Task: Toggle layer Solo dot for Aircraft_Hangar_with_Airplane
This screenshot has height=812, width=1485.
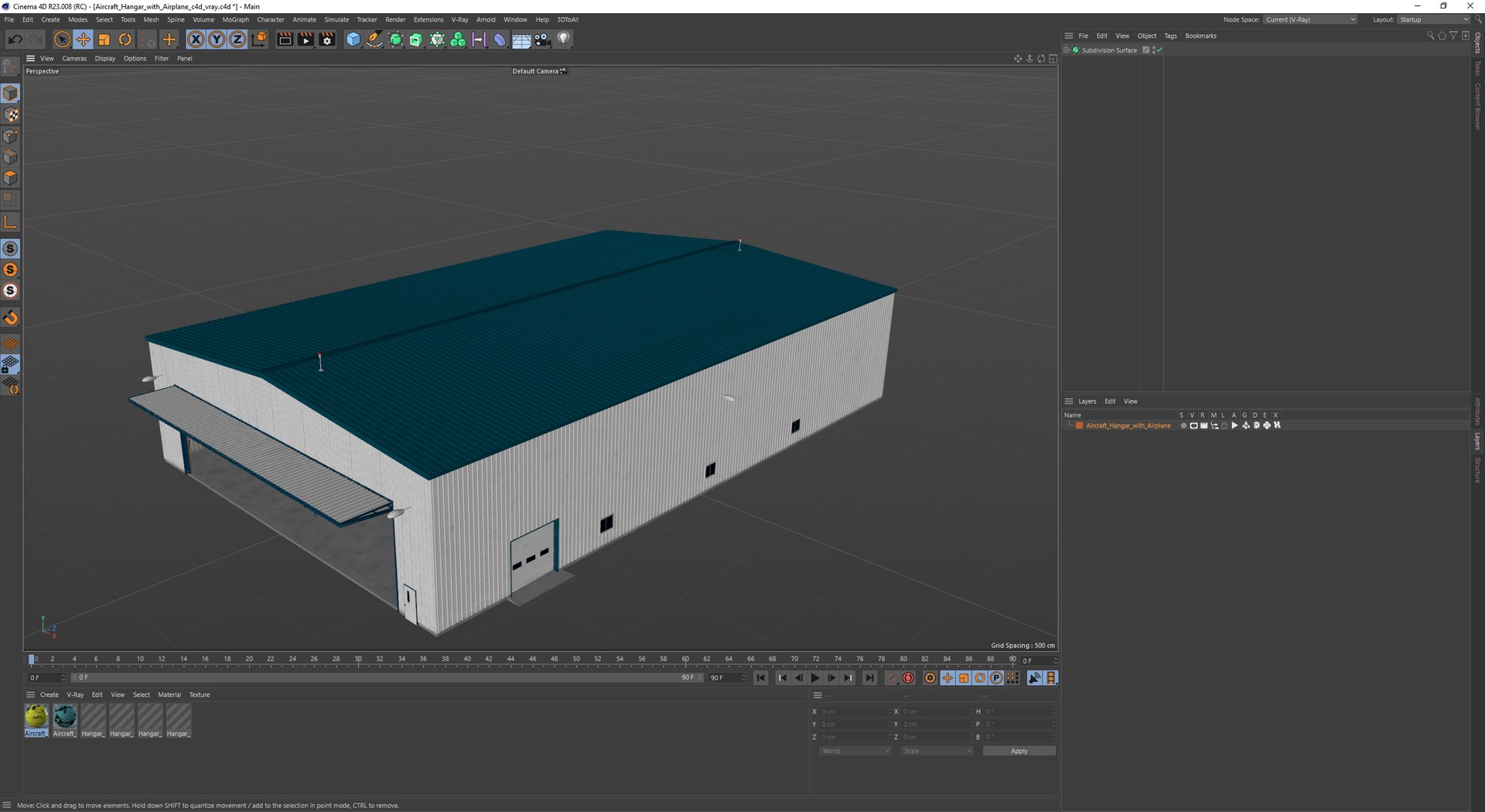Action: pyautogui.click(x=1183, y=426)
